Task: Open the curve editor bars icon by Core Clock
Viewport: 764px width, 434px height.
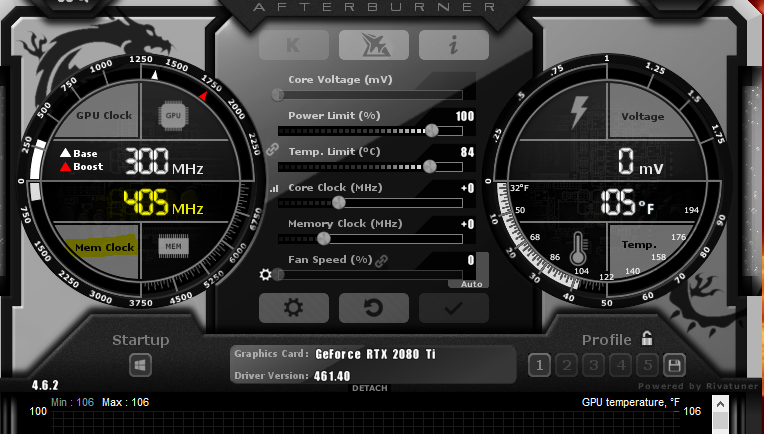Action: 274,189
